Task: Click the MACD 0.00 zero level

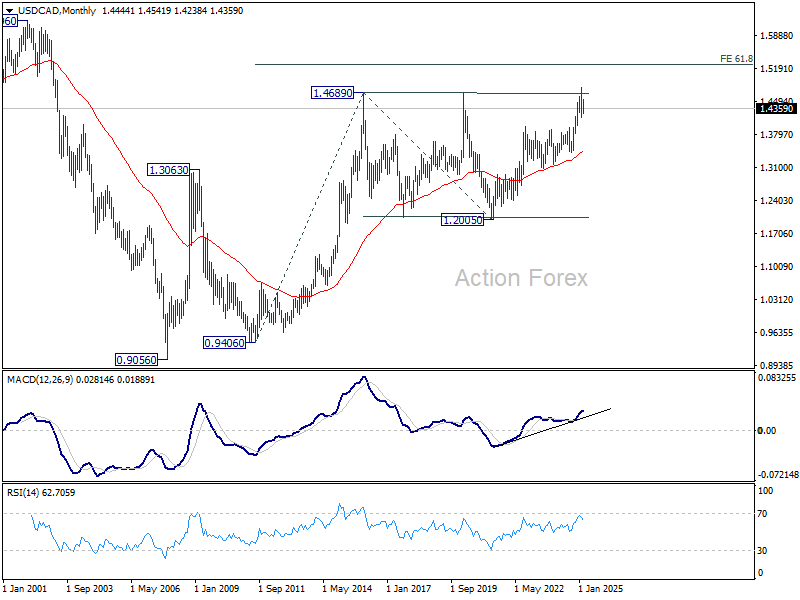Action: [x=767, y=431]
